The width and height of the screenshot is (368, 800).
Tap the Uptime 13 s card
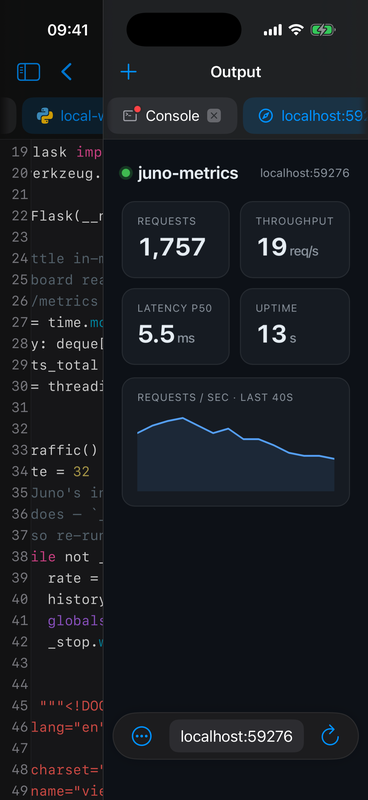tap(295, 327)
